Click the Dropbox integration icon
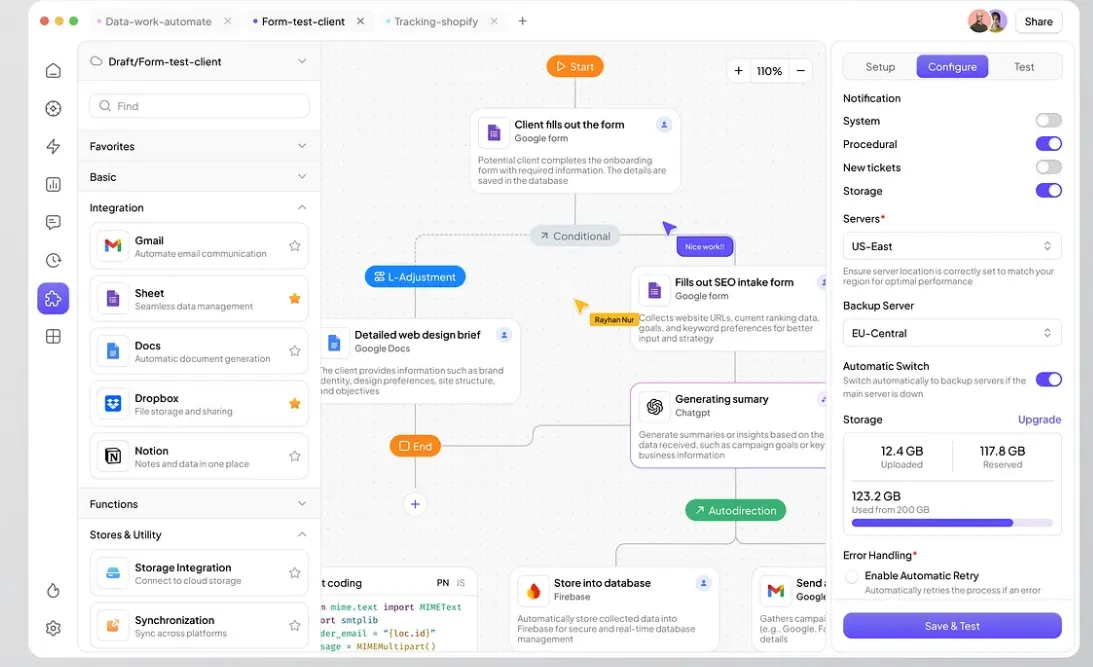Image resolution: width=1093 pixels, height=667 pixels. click(x=113, y=403)
